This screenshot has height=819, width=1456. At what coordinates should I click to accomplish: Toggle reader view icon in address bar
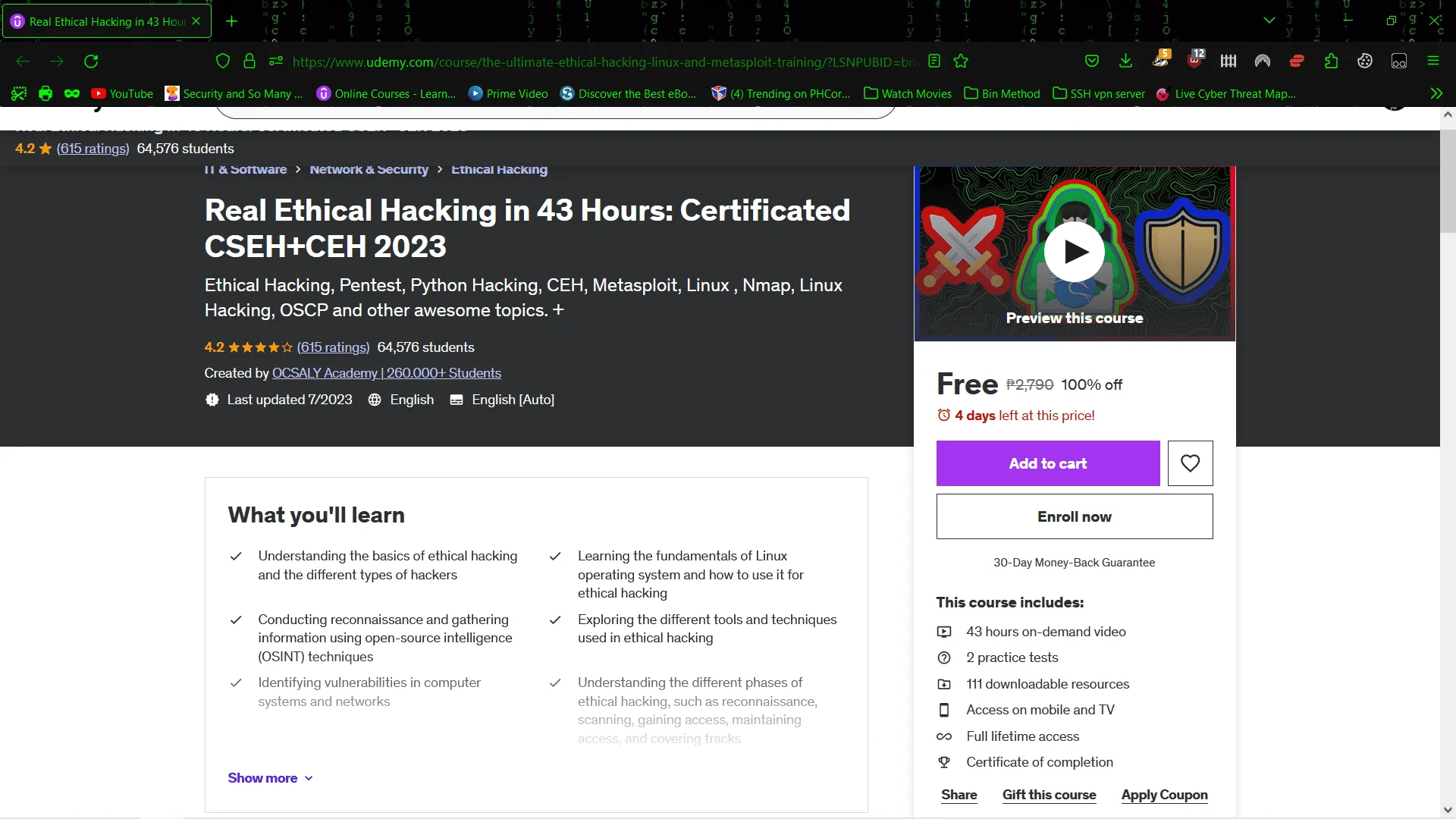point(934,61)
